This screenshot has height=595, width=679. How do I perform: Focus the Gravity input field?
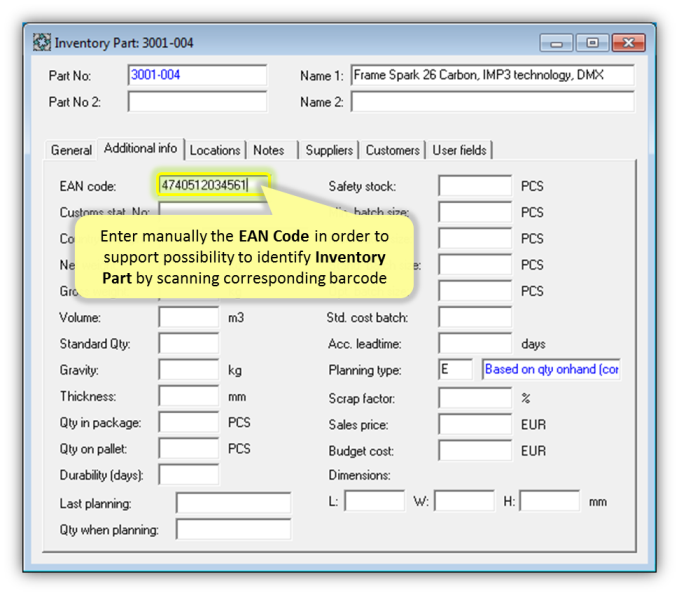[x=189, y=370]
